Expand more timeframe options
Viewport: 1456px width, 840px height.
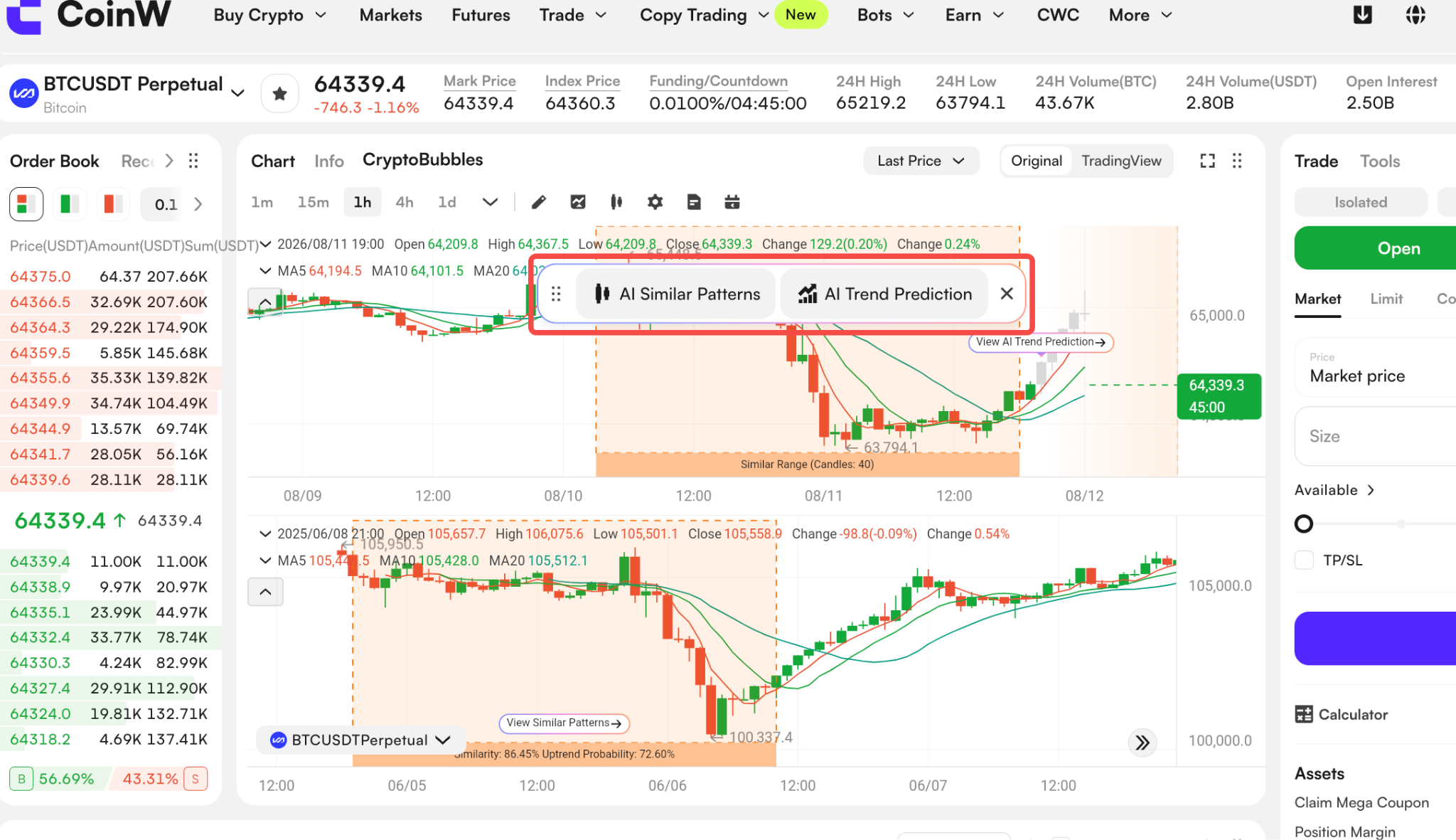coord(490,202)
